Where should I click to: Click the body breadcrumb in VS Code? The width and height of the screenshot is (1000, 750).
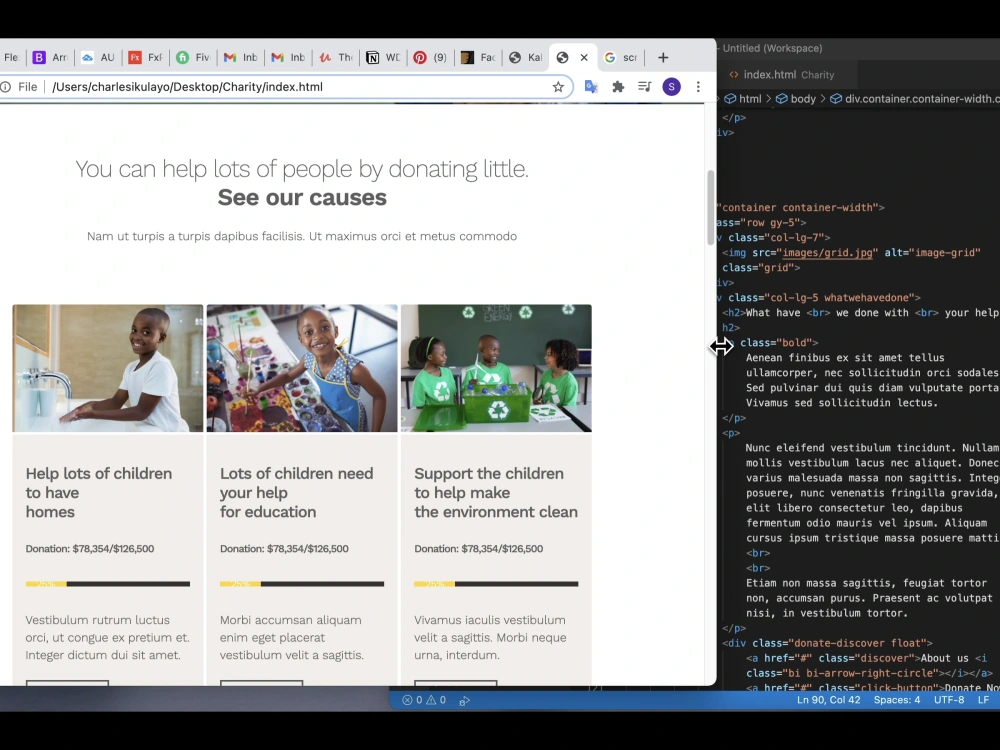796,99
